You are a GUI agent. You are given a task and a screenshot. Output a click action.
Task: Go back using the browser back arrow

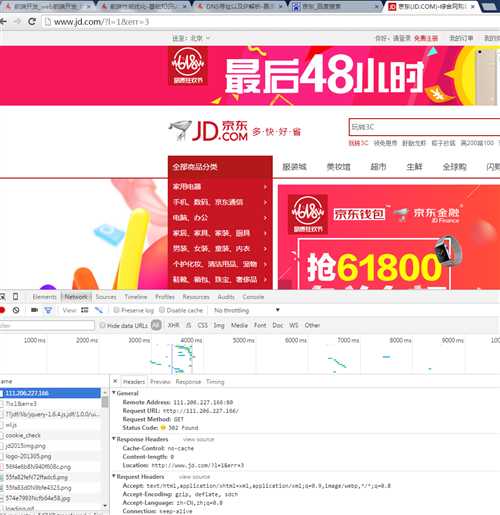click(x=3, y=22)
